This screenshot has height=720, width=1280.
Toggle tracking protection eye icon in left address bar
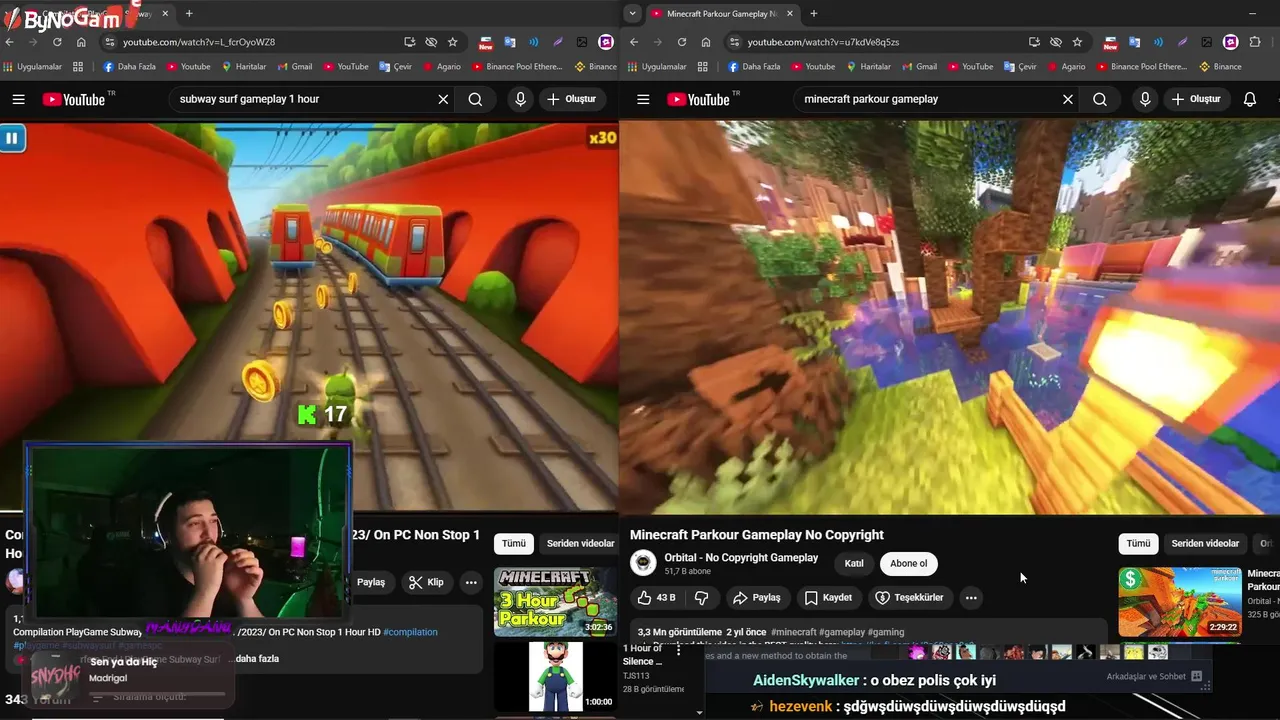431,42
